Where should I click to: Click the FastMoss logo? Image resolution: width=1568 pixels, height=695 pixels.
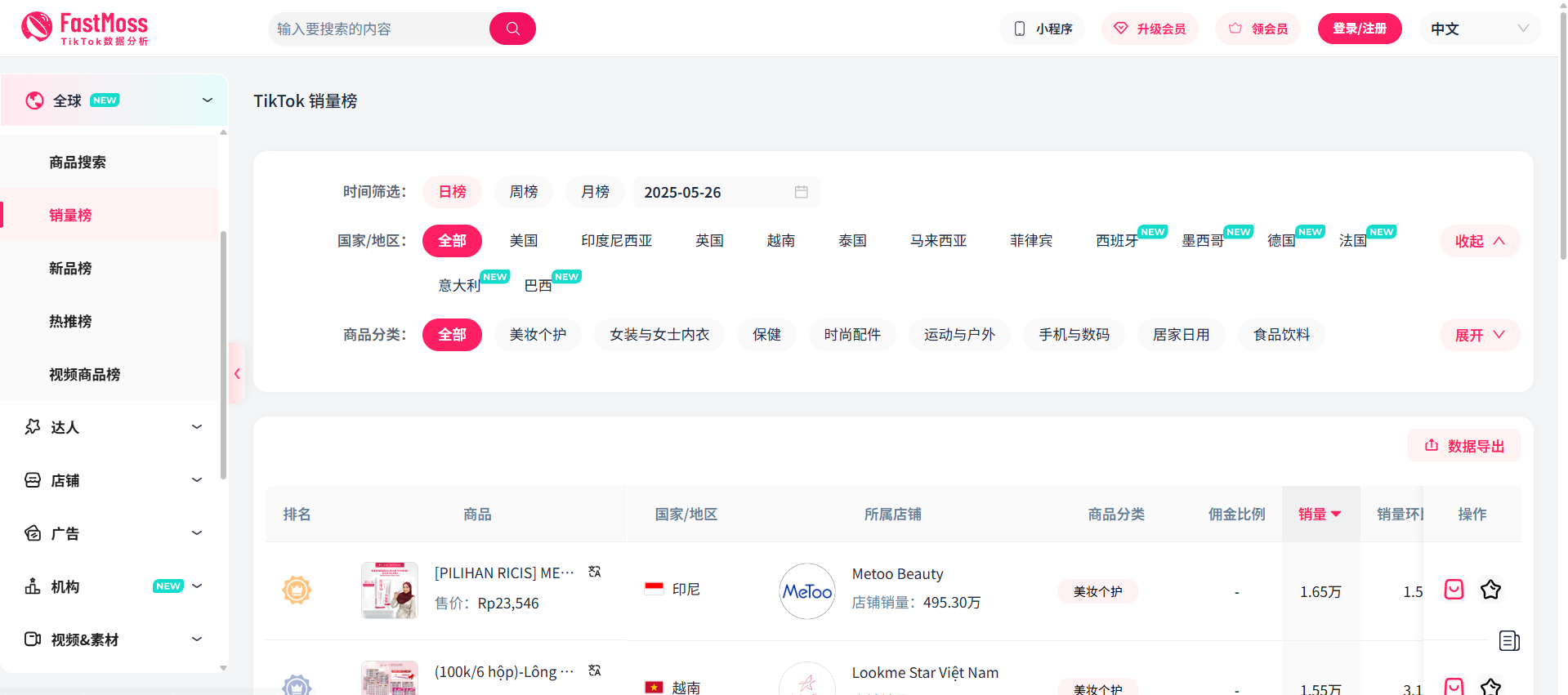[85, 29]
